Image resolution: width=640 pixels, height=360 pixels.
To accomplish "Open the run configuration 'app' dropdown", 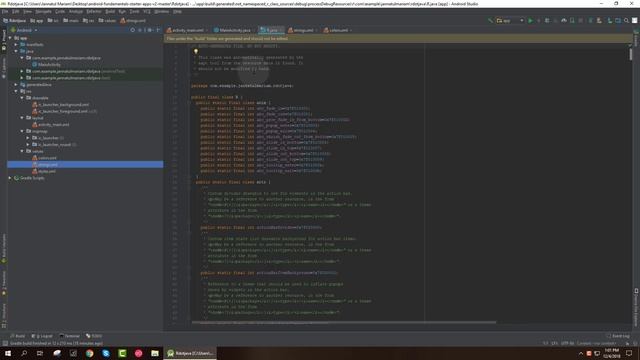I will 510,20.
